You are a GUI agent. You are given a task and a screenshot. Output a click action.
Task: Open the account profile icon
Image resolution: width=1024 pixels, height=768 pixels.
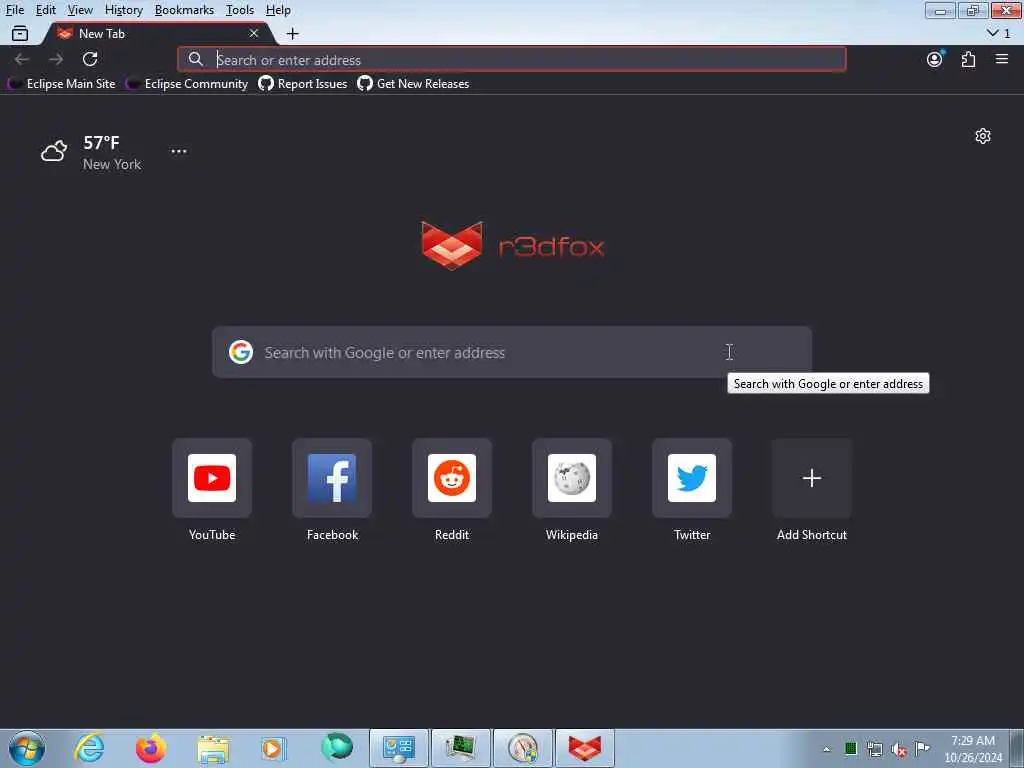click(935, 59)
